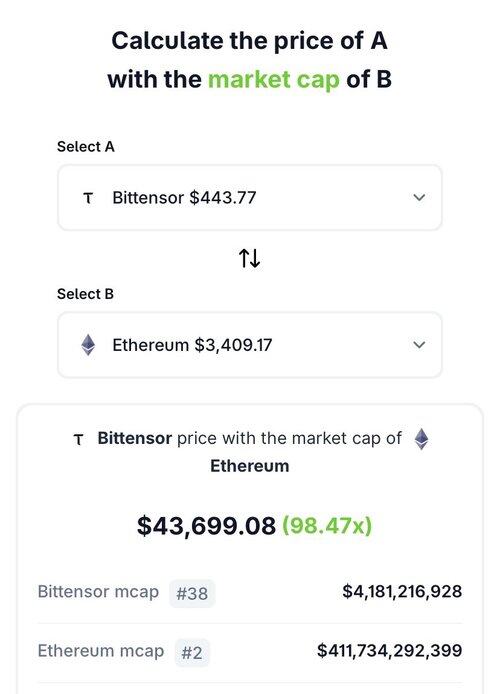Click the Ethereum mcap label
Screen dimensions: 500x694
click(x=101, y=651)
